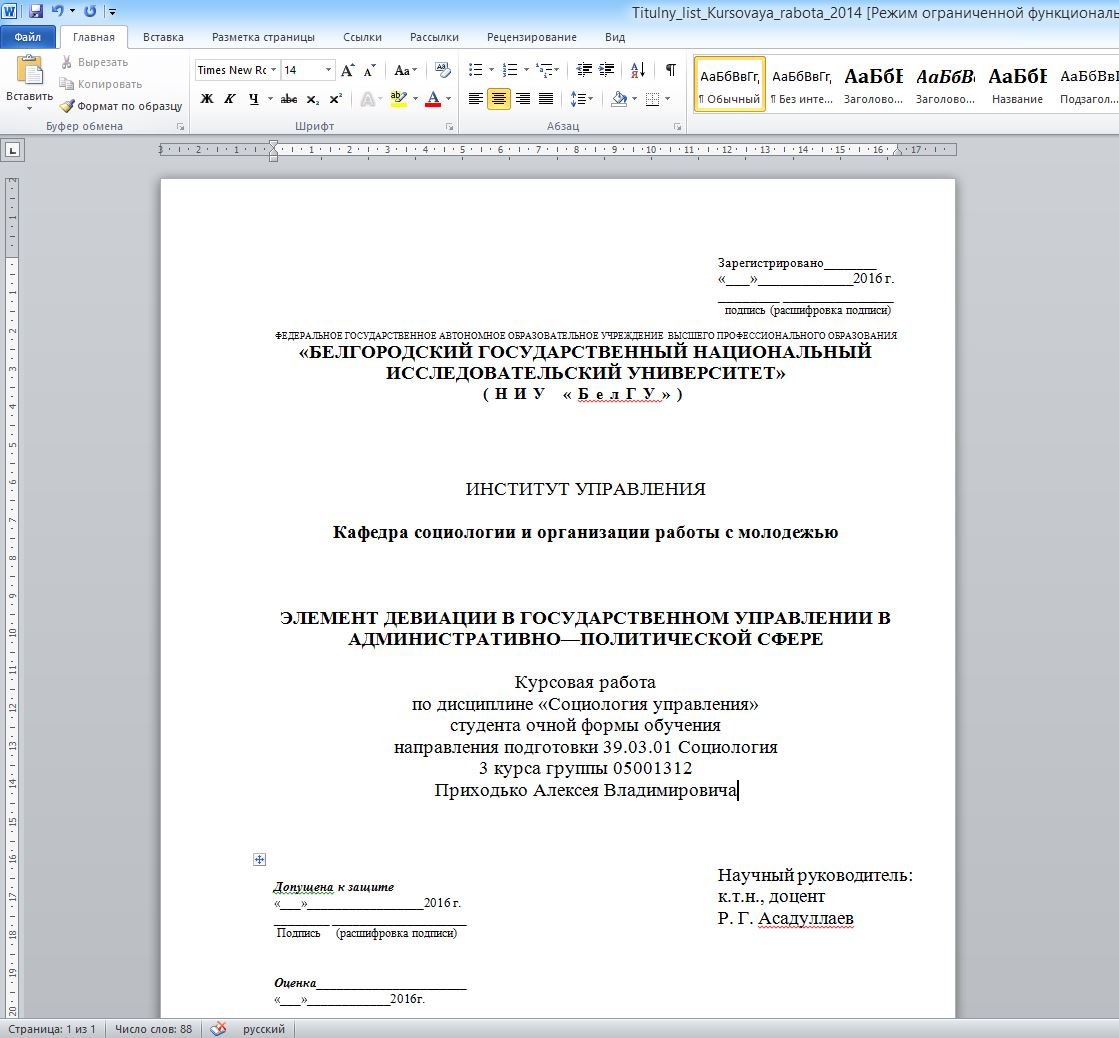Open text effects glowing A button

368,99
